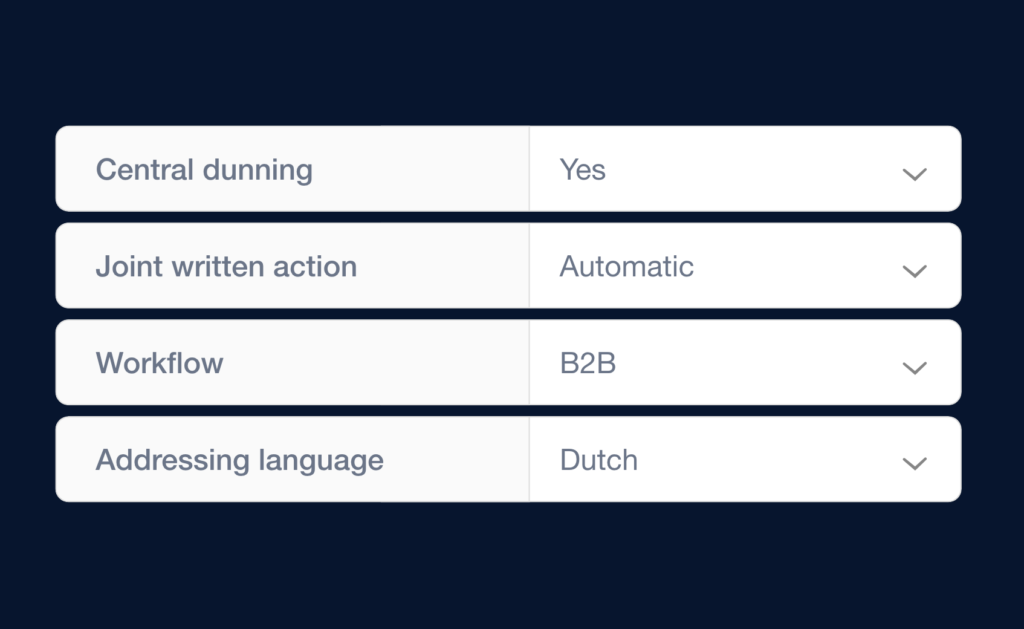Open the Addressing language dropdown
The image size is (1024, 629).
point(744,460)
